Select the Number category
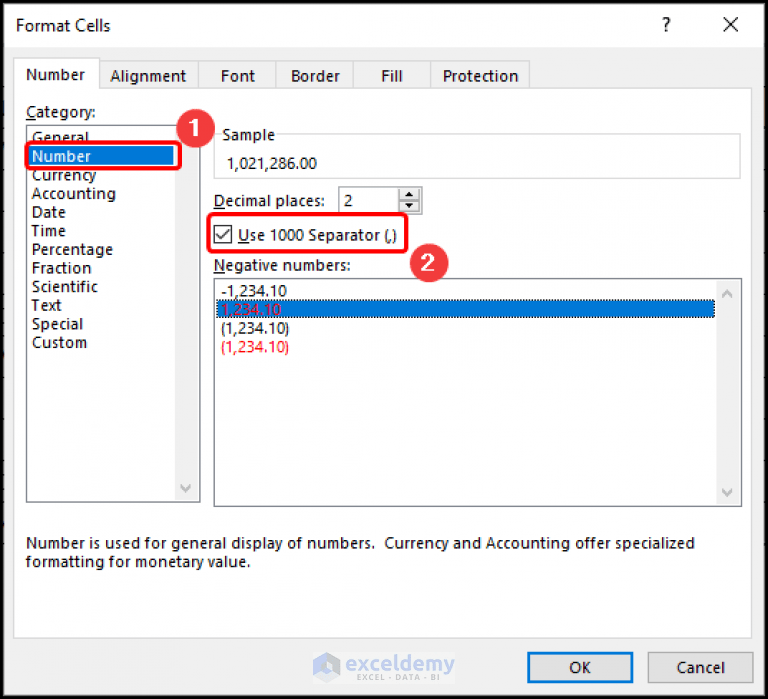The image size is (768, 699). click(x=101, y=156)
